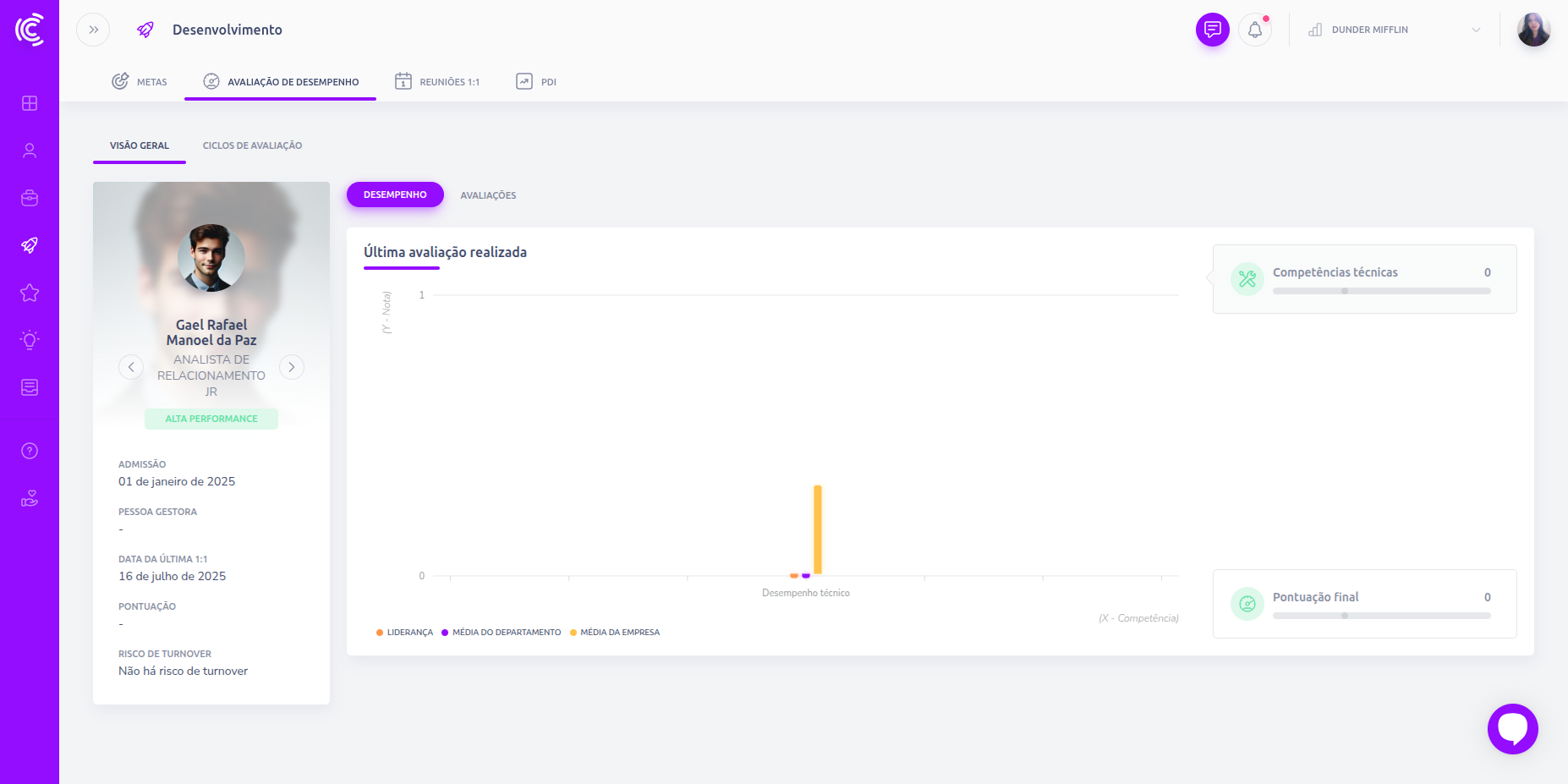
Task: Go to next employee with right chevron
Action: [292, 367]
